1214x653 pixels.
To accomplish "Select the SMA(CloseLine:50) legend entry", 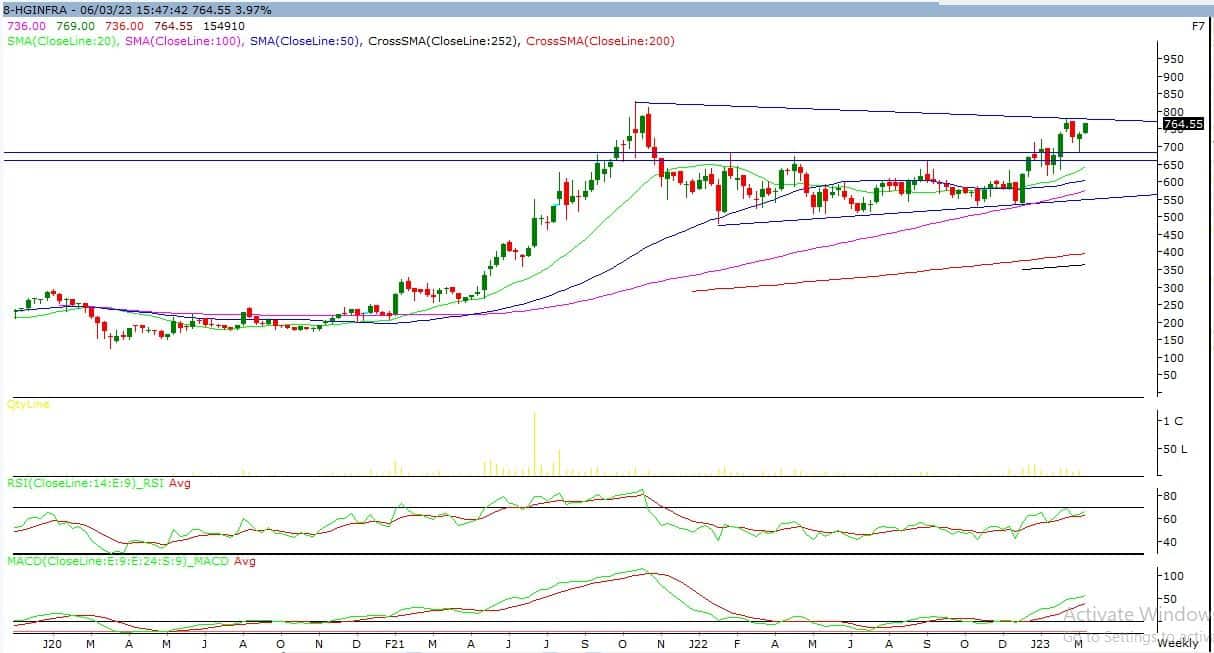I will coord(304,41).
